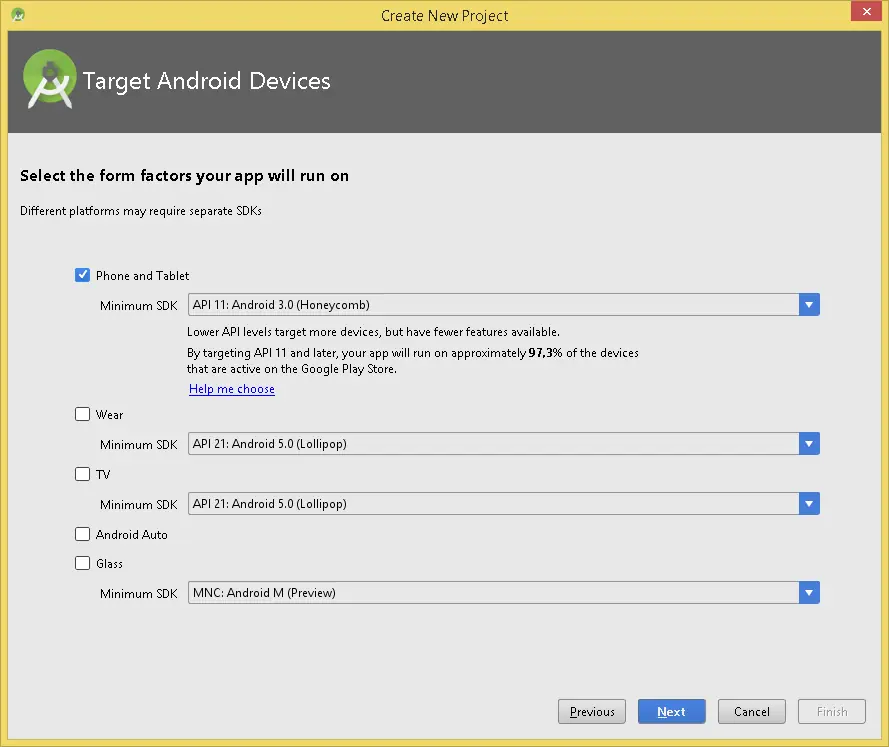
Task: Open Glass Minimum SDK dropdown arrow
Action: (x=809, y=593)
